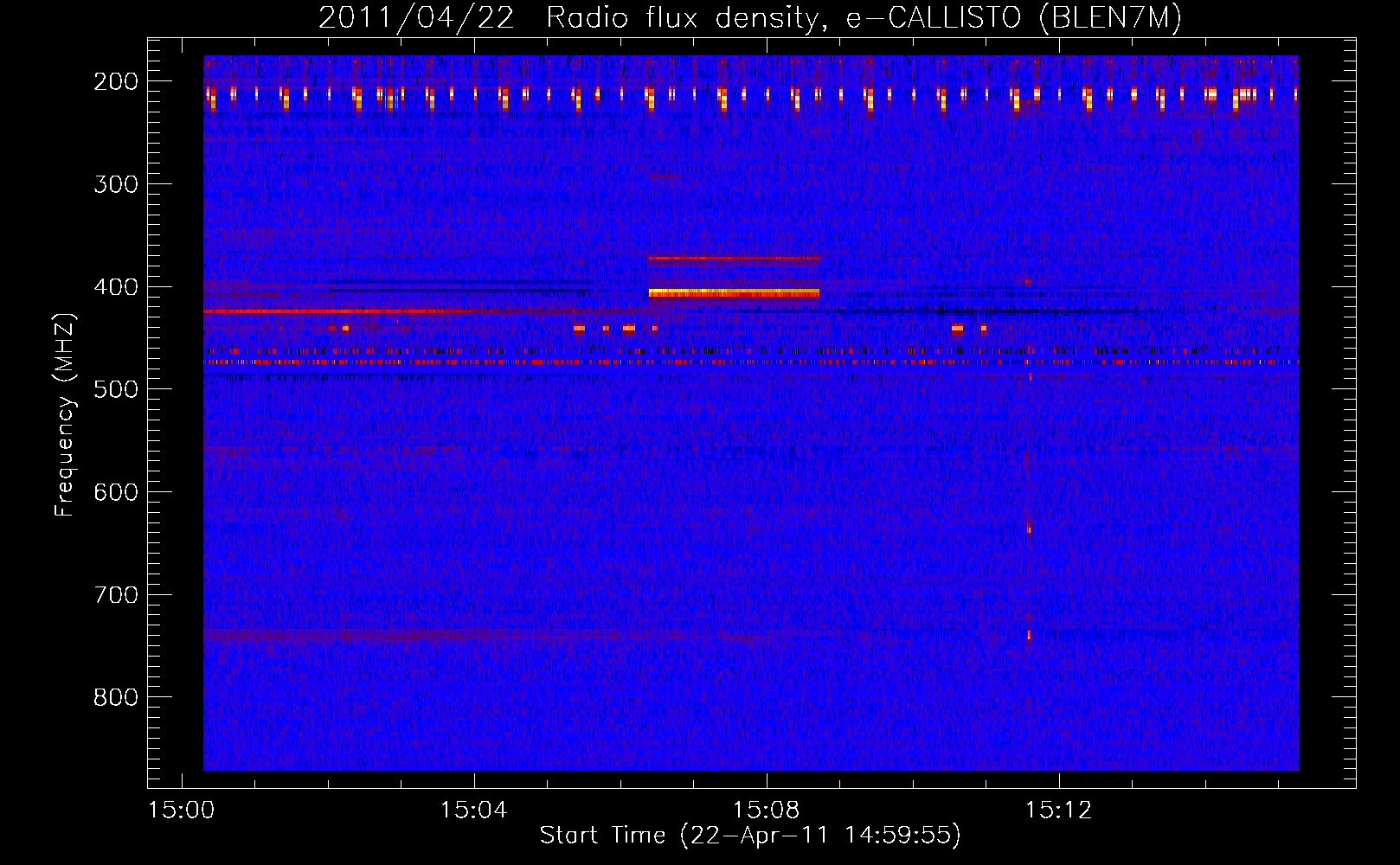Click the 300 frequency tick label
The height and width of the screenshot is (865, 1400).
point(116,184)
